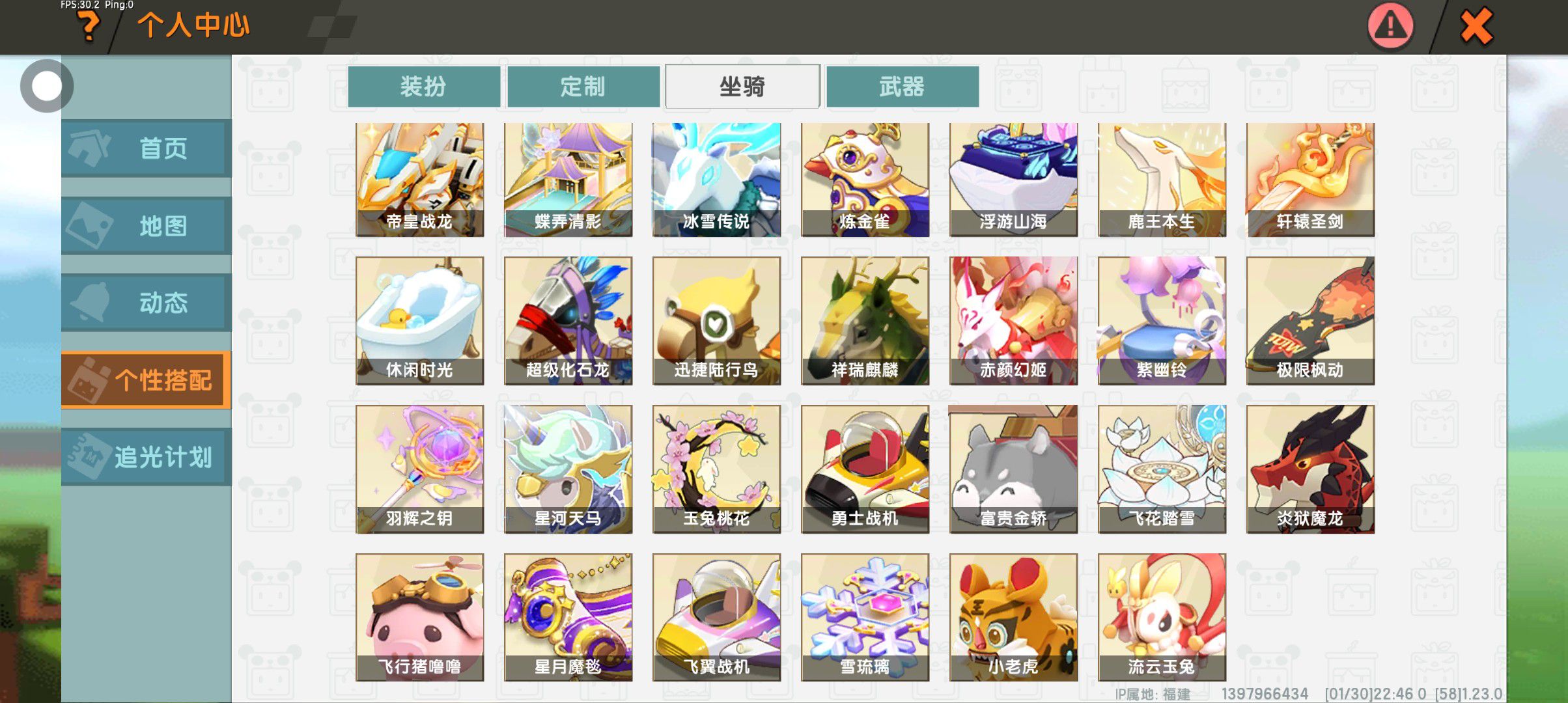The height and width of the screenshot is (703, 1568).
Task: Open the 地图 sidebar section
Action: (146, 226)
